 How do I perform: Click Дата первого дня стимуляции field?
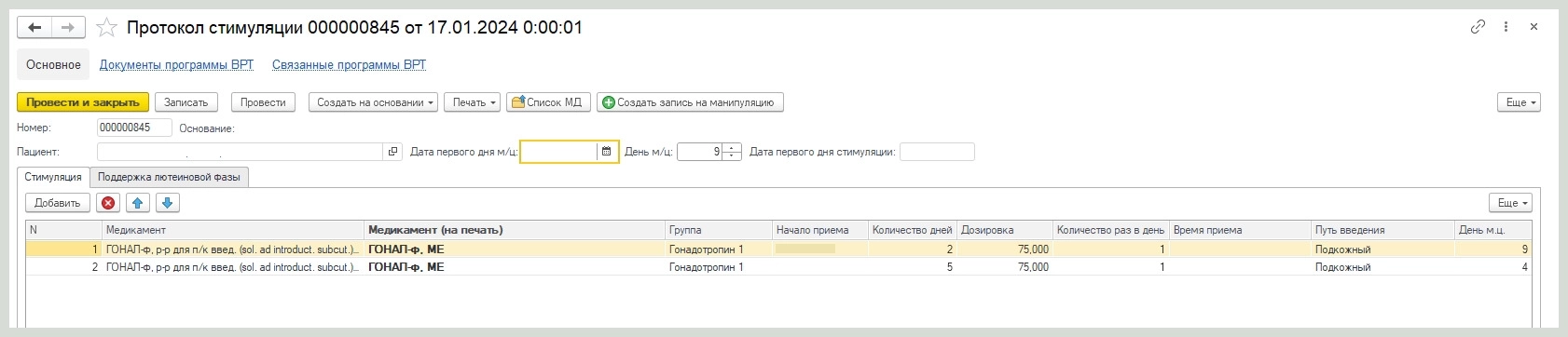pos(937,152)
